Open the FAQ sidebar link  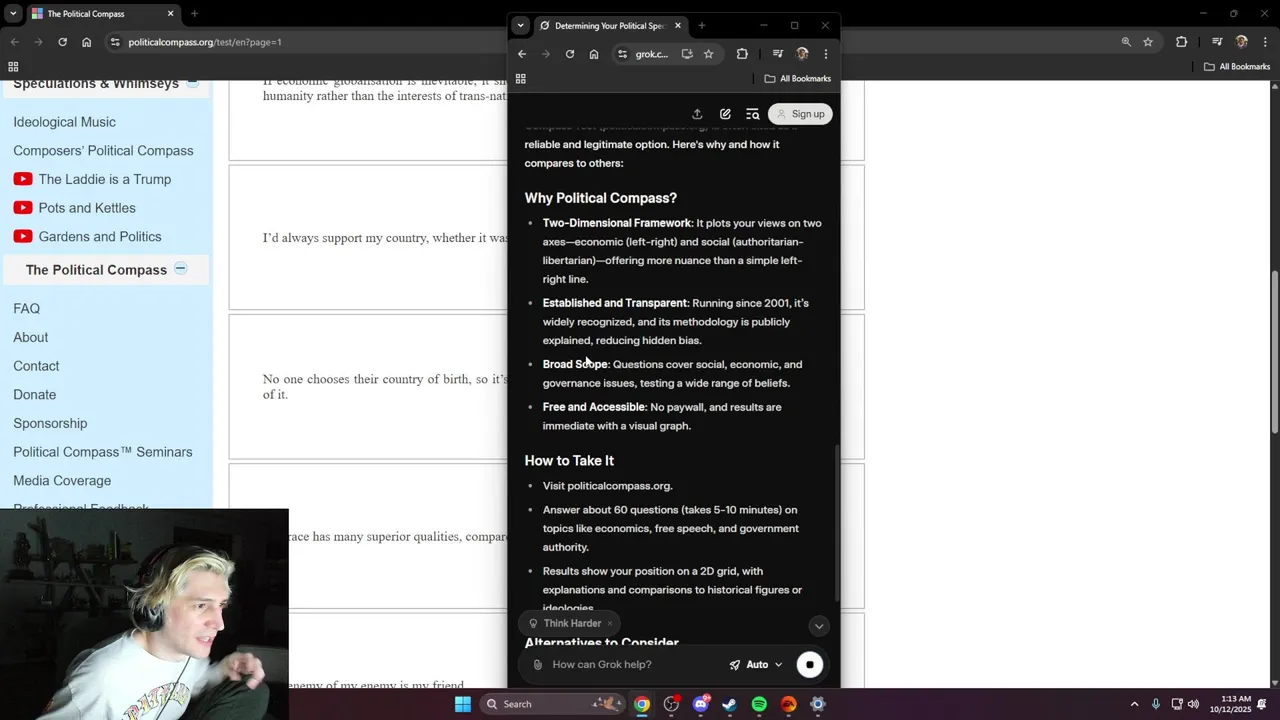coord(26,309)
